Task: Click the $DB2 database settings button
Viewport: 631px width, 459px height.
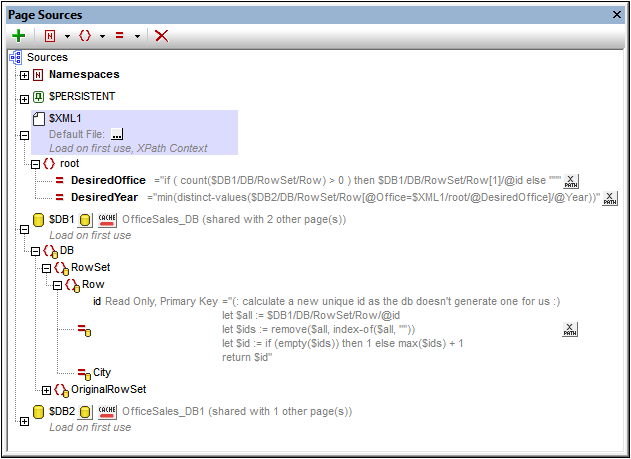Action: click(85, 412)
